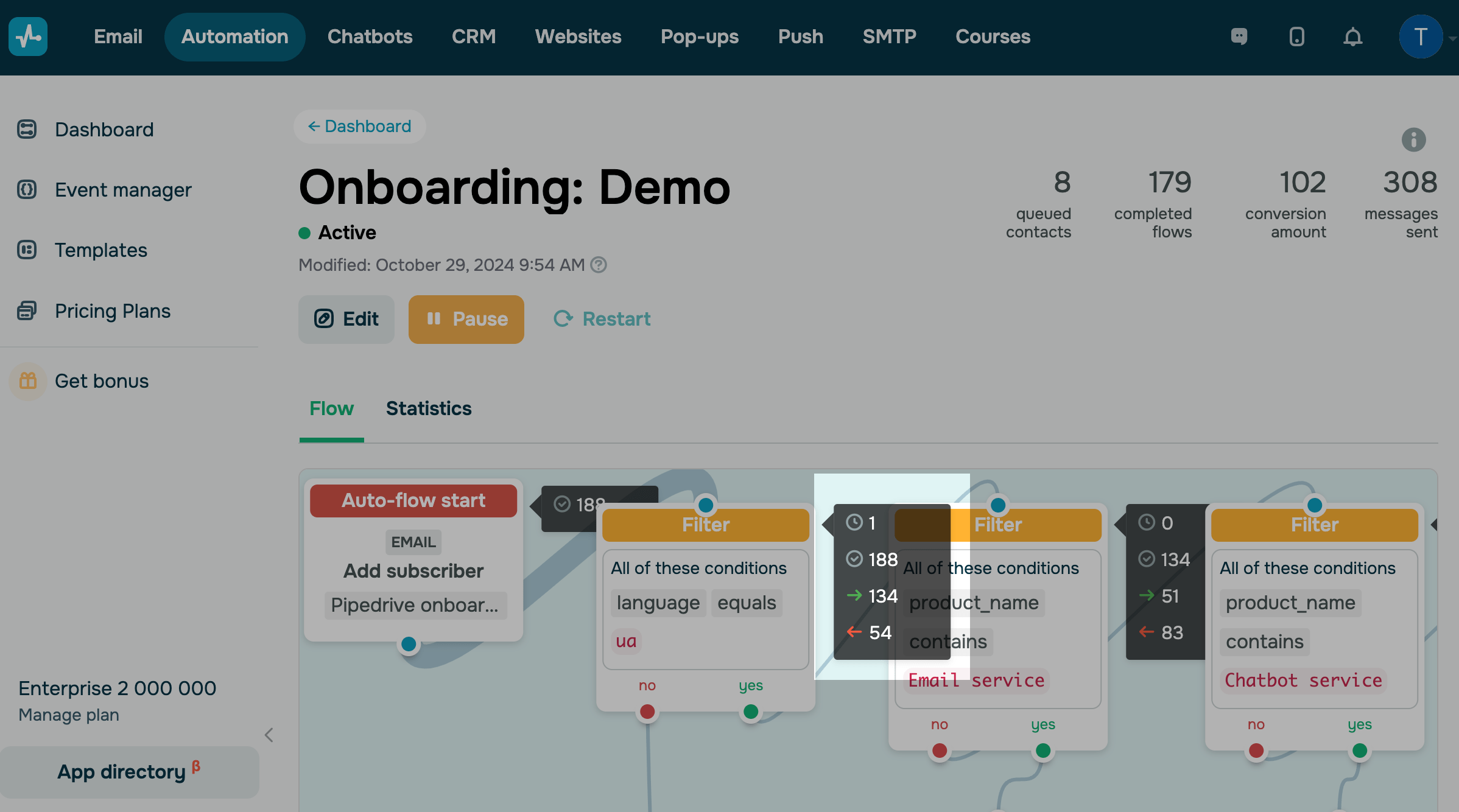Switch to the Statistics tab

tap(428, 408)
